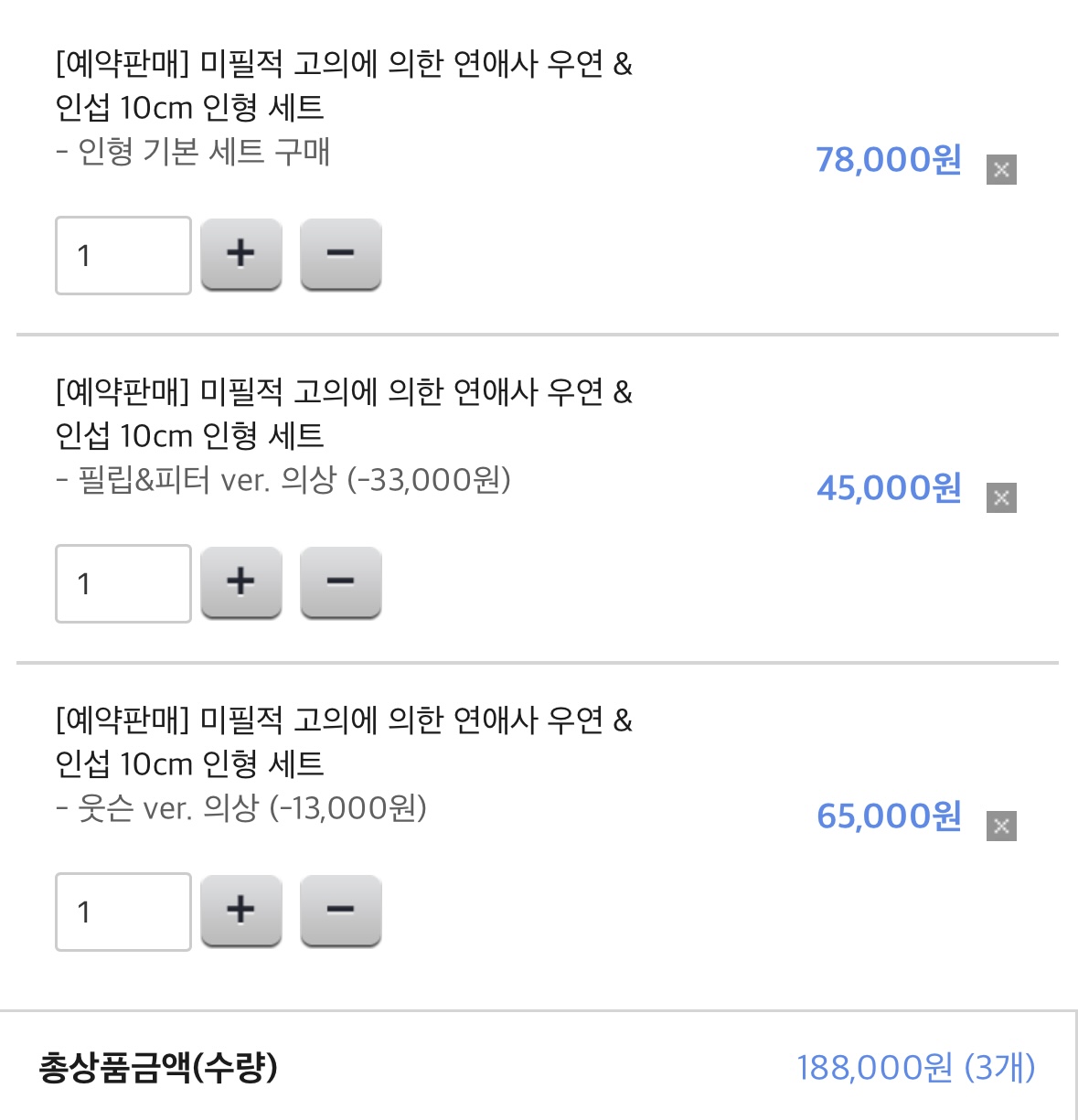The height and width of the screenshot is (1120, 1078).
Task: Focus quantity field for 인형 기본 세트 구매
Action: tap(123, 255)
